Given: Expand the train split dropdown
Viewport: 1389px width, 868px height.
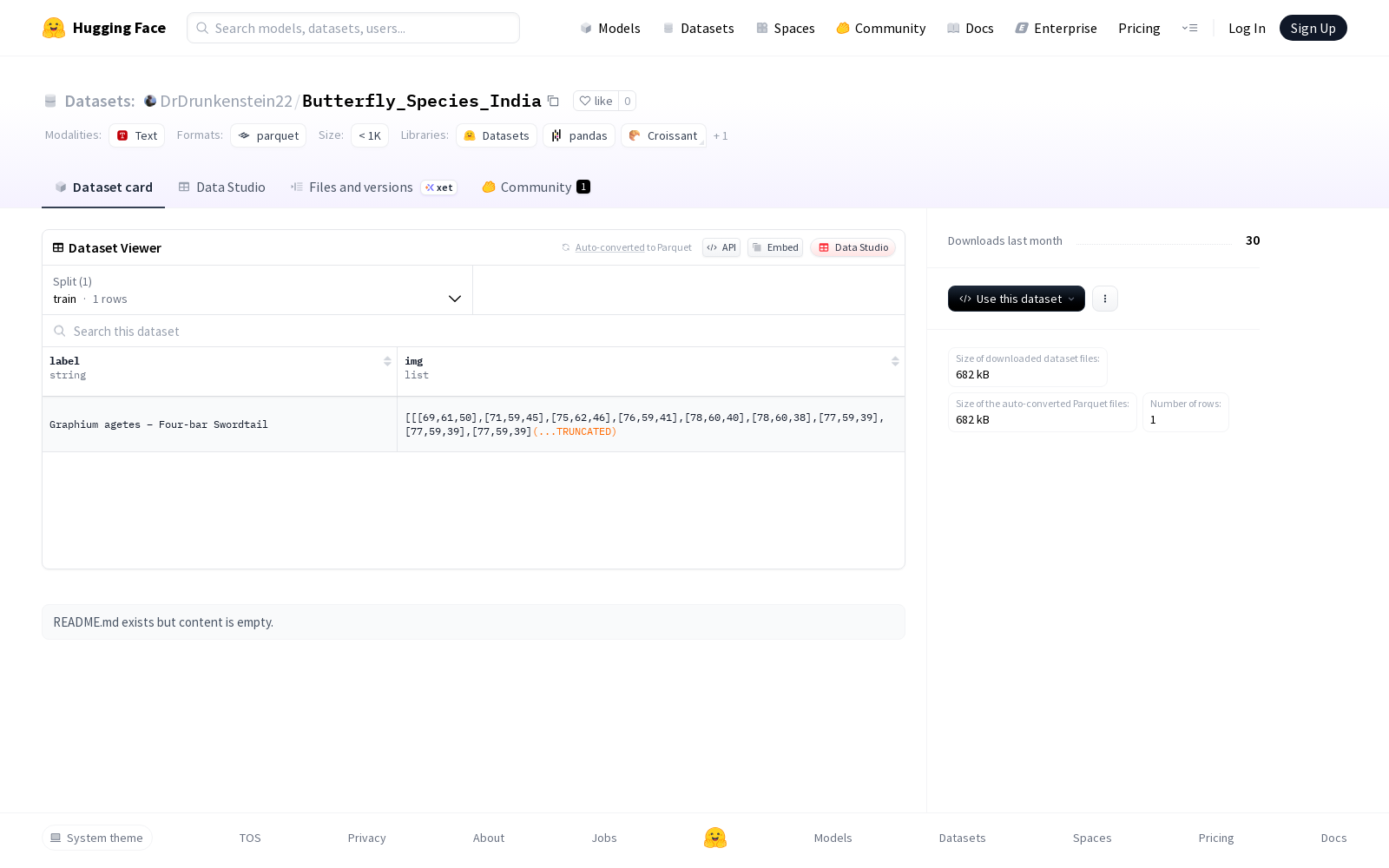Looking at the screenshot, I should click(257, 290).
